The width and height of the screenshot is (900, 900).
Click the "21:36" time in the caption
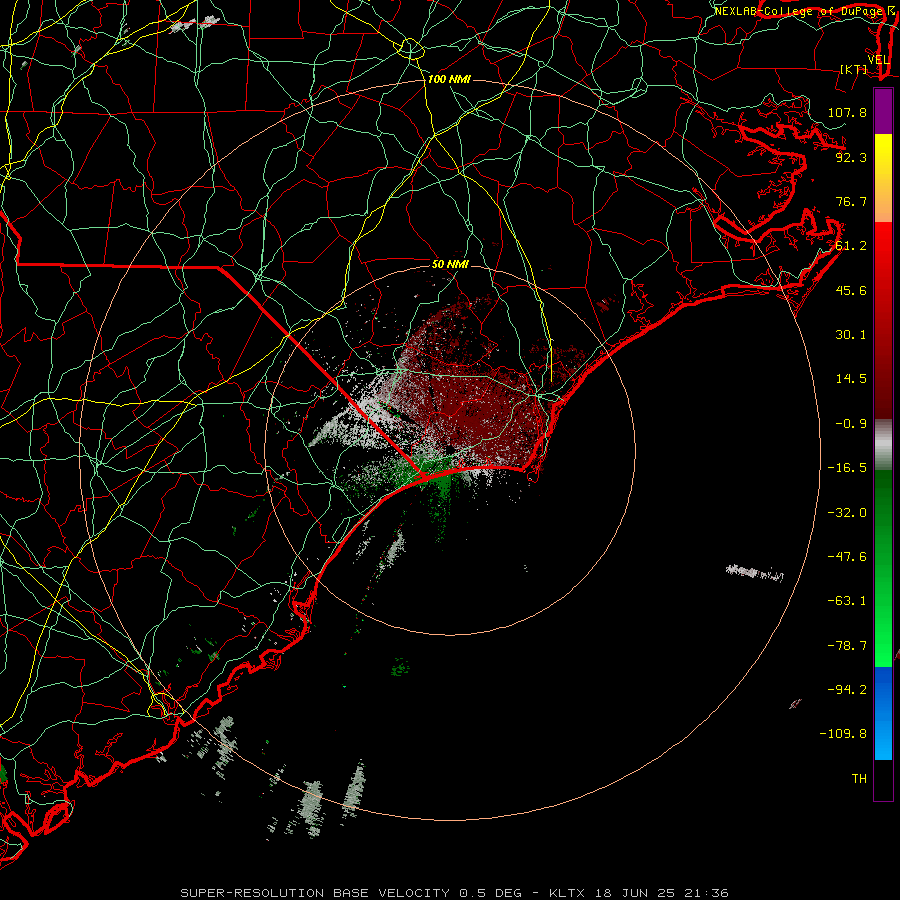[x=709, y=893]
